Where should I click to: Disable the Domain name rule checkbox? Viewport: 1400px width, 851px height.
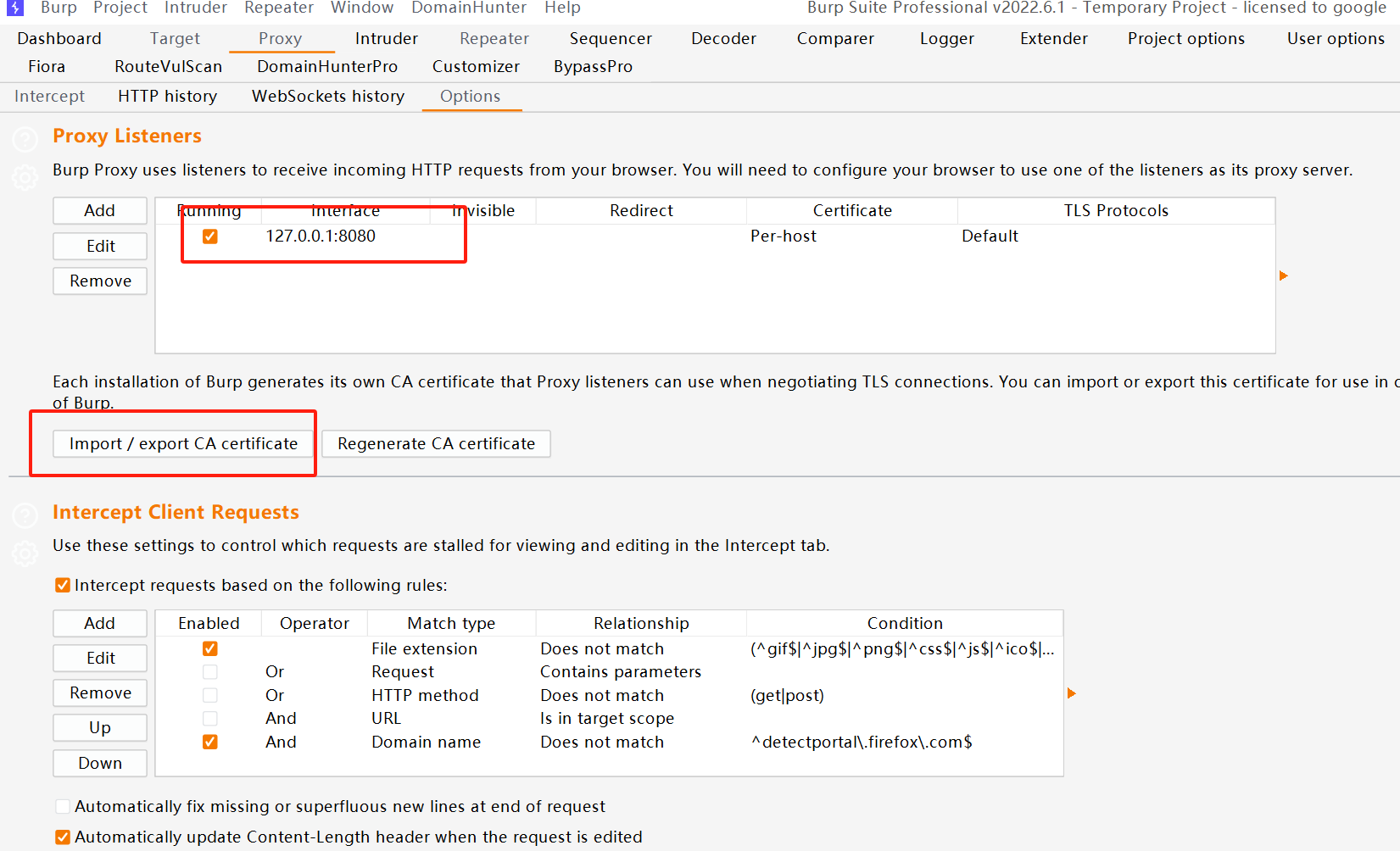click(x=210, y=742)
